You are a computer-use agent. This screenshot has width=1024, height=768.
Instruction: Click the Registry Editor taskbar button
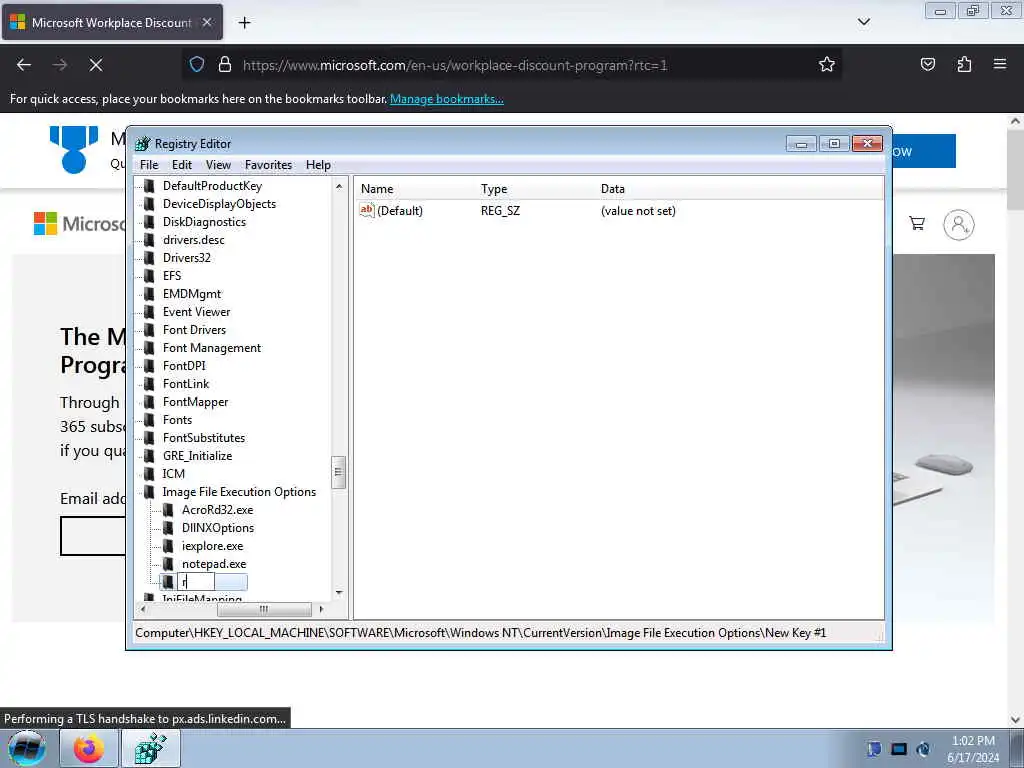[151, 748]
